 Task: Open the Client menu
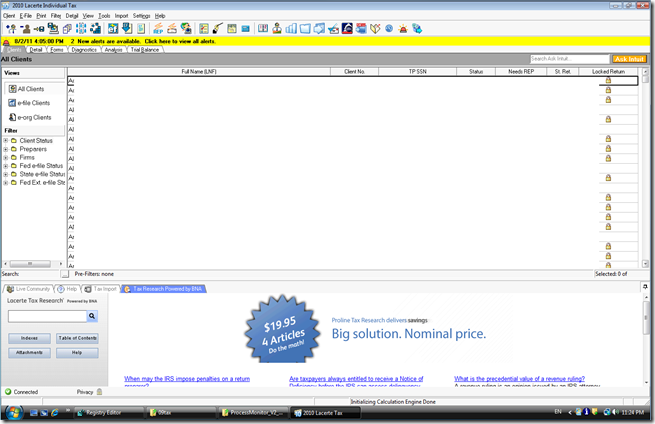click(x=9, y=16)
